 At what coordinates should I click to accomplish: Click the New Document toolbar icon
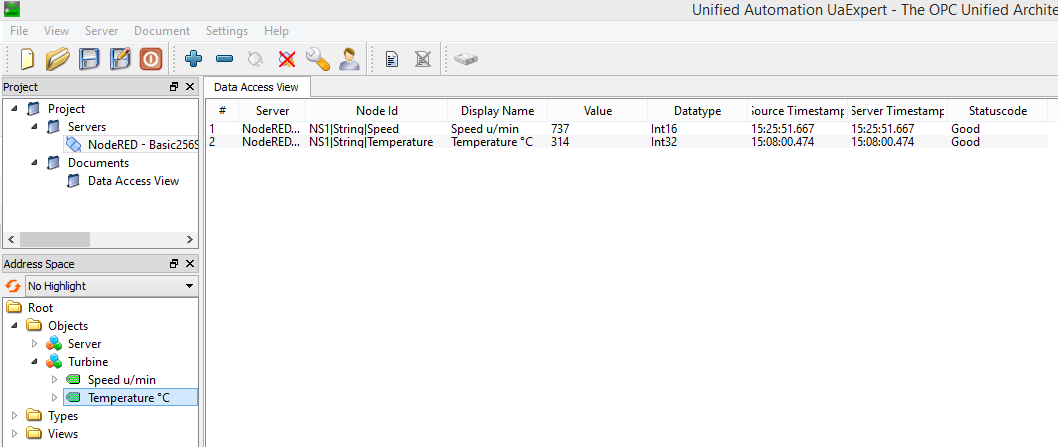pos(27,59)
